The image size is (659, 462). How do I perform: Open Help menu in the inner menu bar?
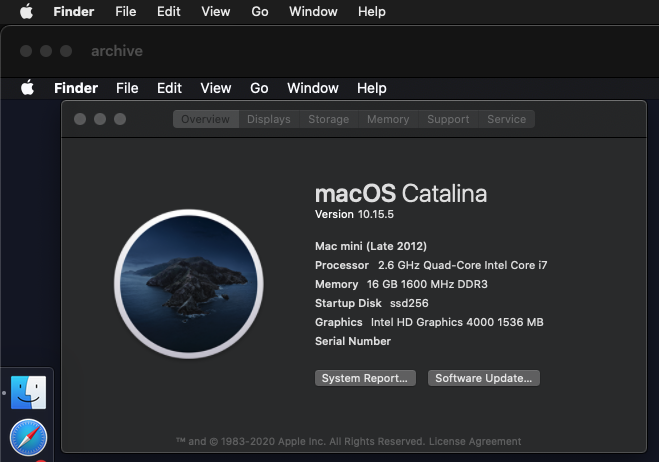372,88
